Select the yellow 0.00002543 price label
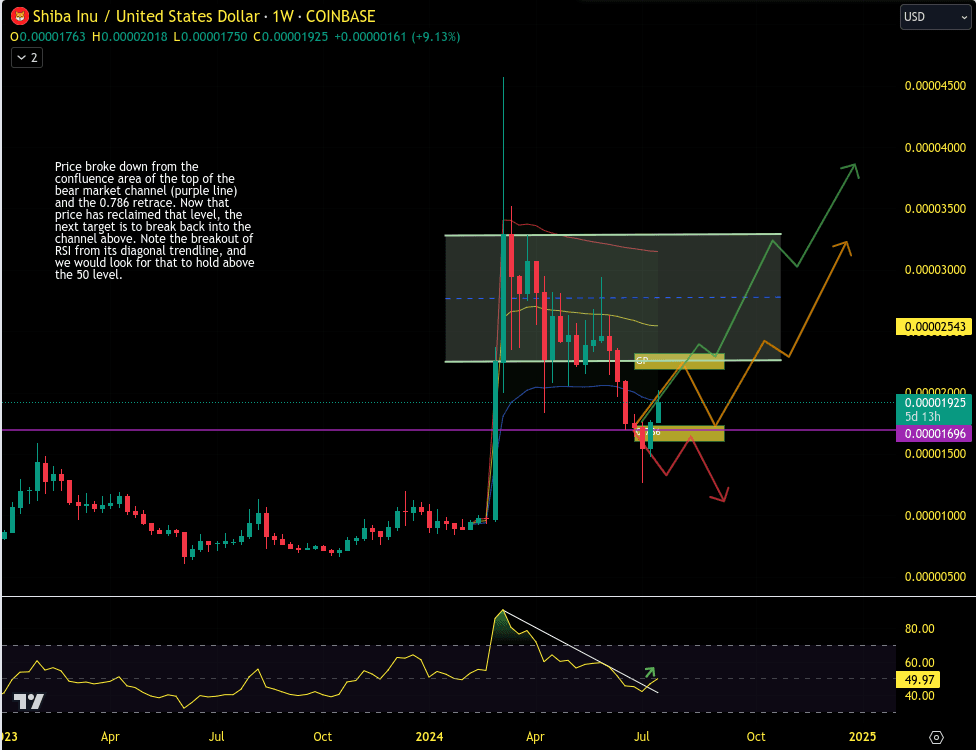This screenshot has width=976, height=750. [x=933, y=327]
